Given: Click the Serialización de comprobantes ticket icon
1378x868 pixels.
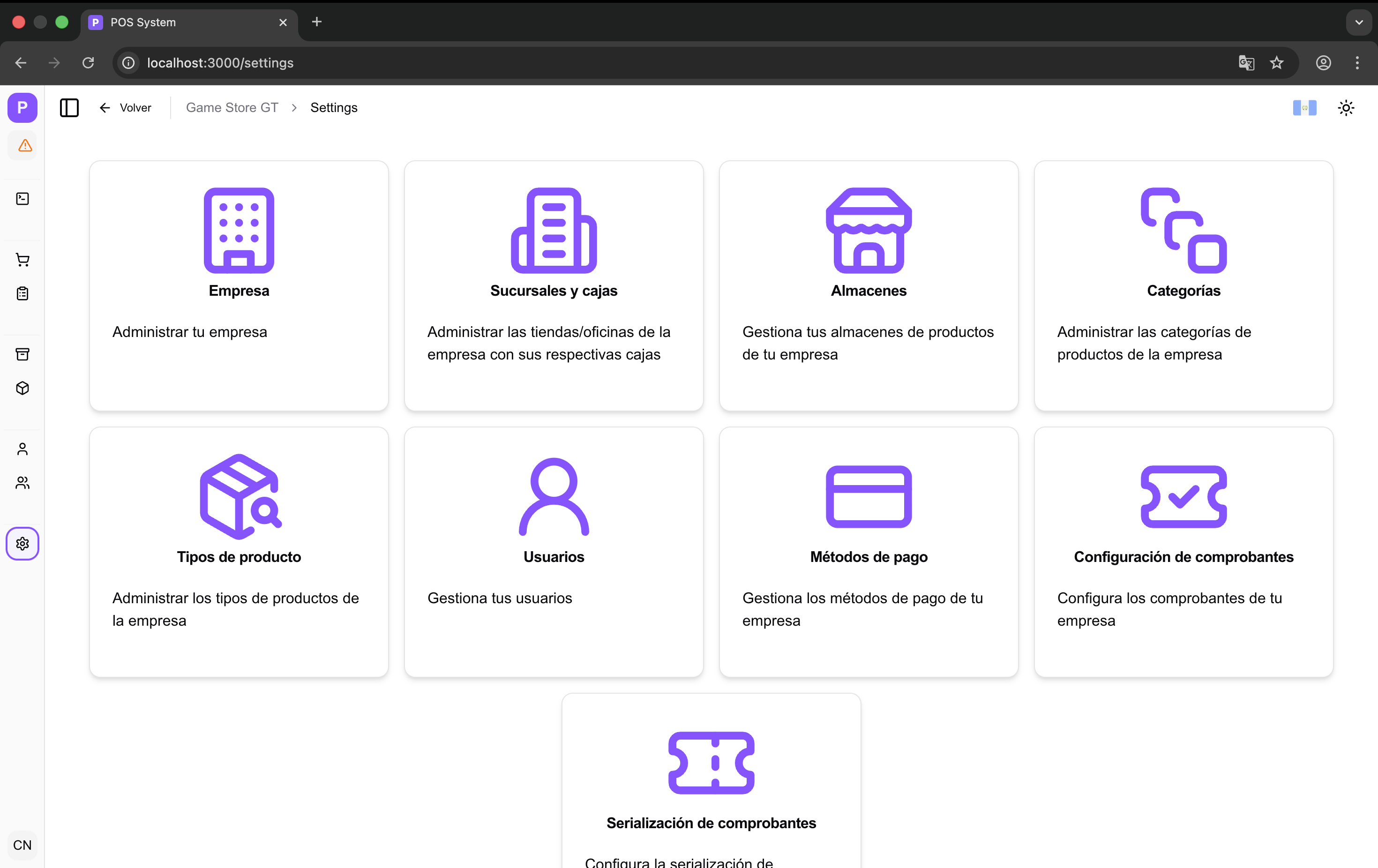Looking at the screenshot, I should (711, 763).
